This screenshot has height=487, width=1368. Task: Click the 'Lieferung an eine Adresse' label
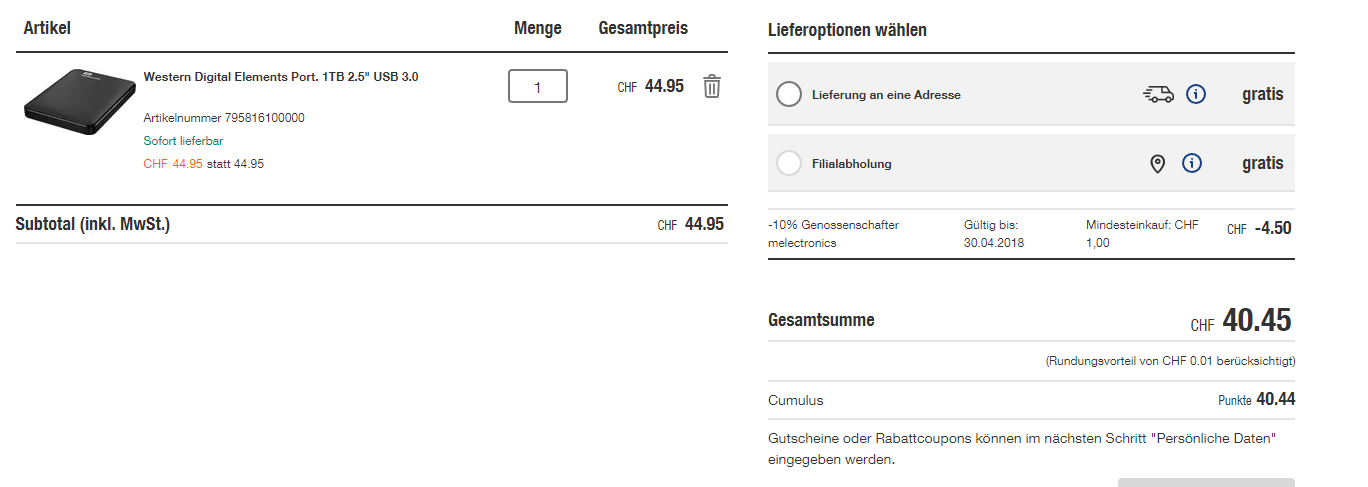[886, 95]
